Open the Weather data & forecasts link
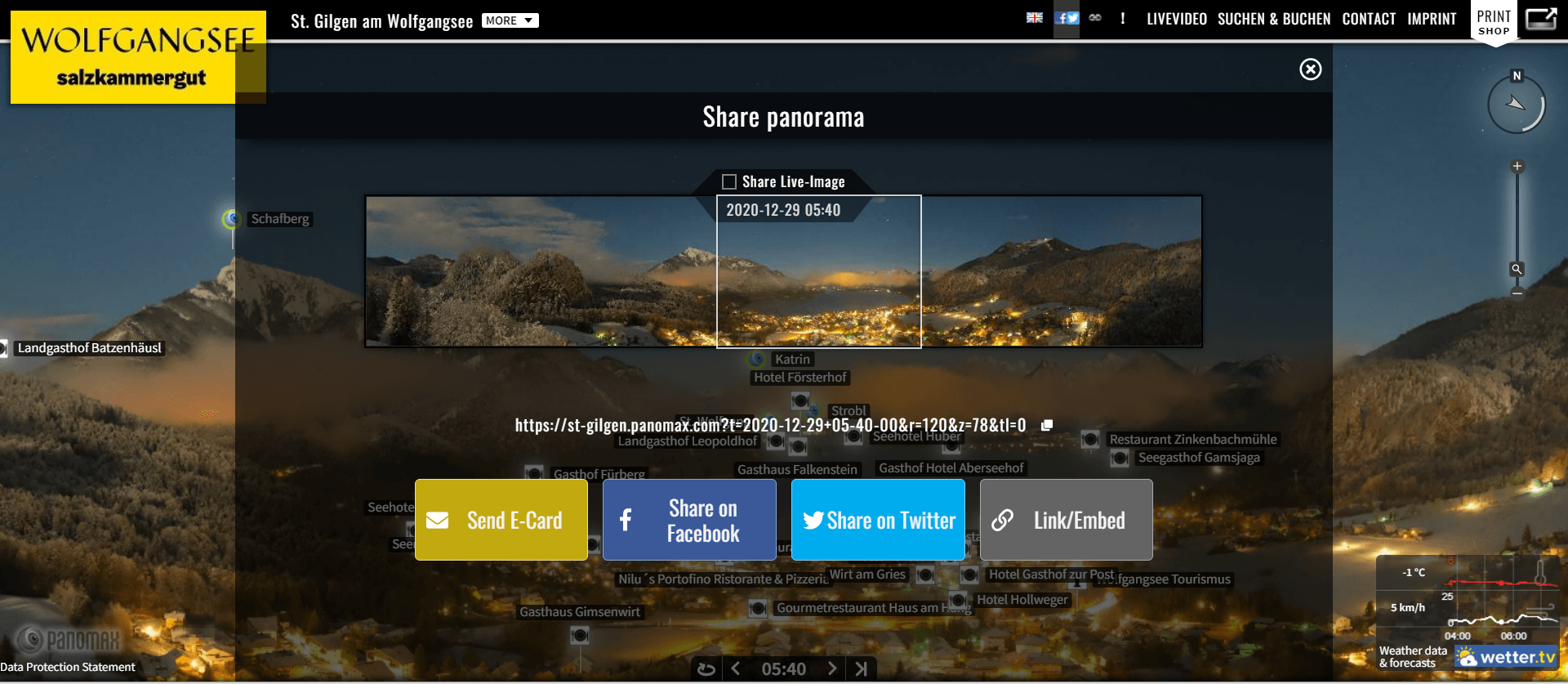The width and height of the screenshot is (1568, 684). coord(1413,657)
